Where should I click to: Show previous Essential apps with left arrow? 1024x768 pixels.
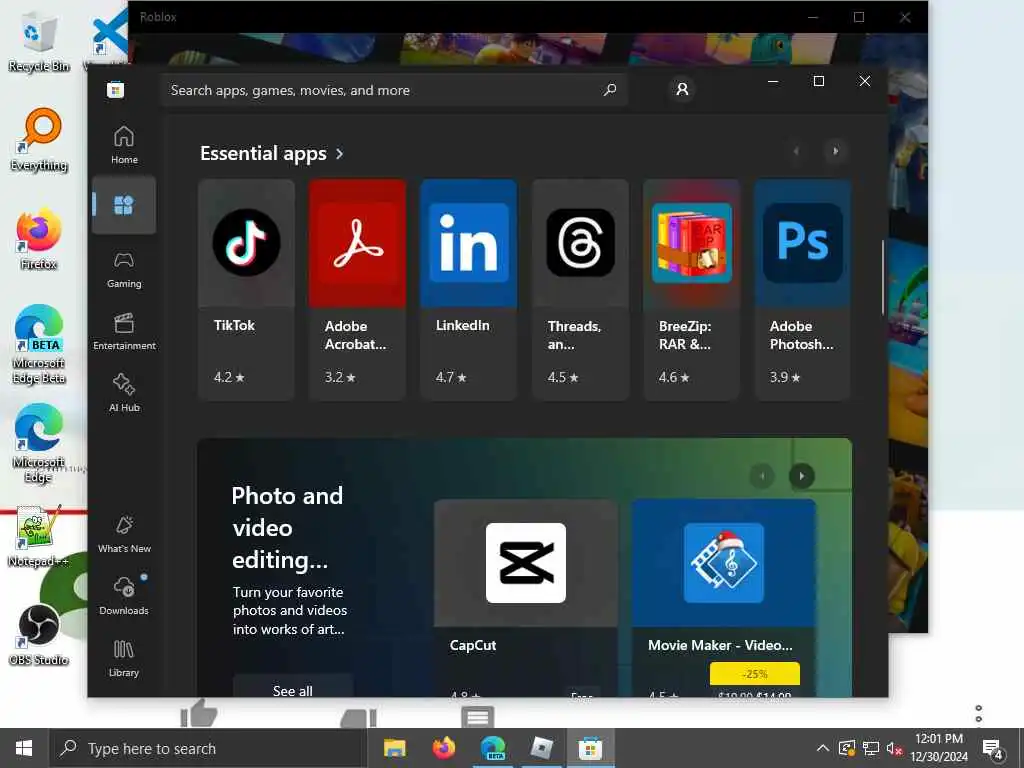click(796, 151)
